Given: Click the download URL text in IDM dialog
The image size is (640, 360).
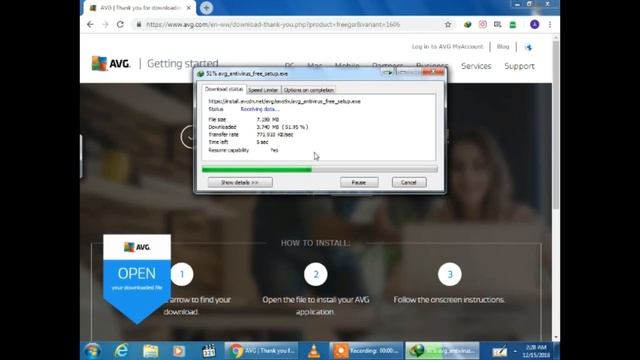Looking at the screenshot, I should 284,101.
